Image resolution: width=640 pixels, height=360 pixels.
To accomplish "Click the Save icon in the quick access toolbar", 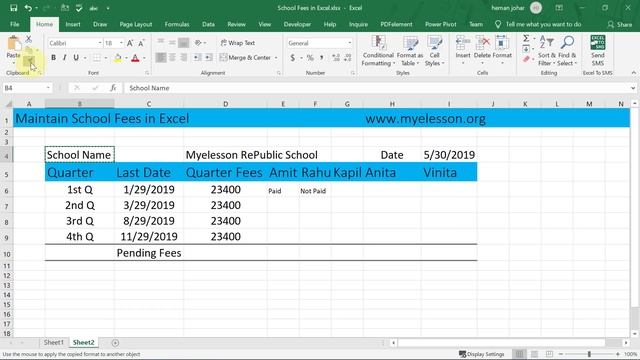I will coord(13,8).
